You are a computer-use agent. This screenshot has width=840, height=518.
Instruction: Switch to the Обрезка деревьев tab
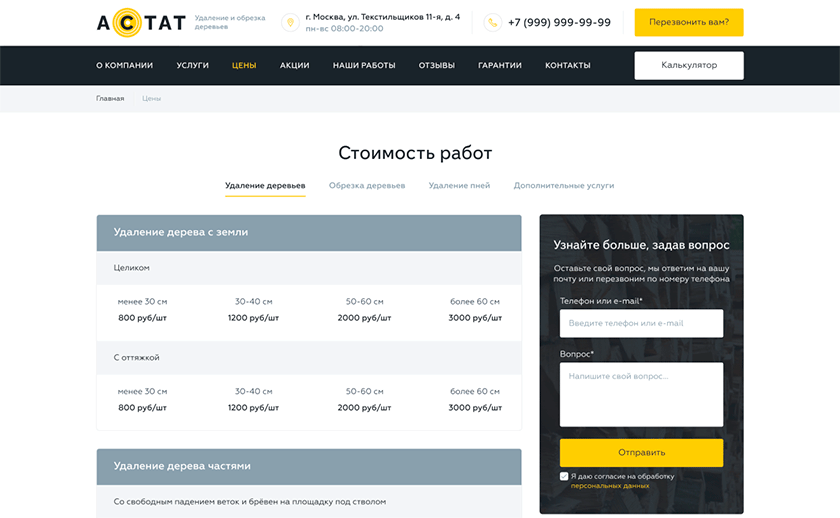tap(367, 186)
